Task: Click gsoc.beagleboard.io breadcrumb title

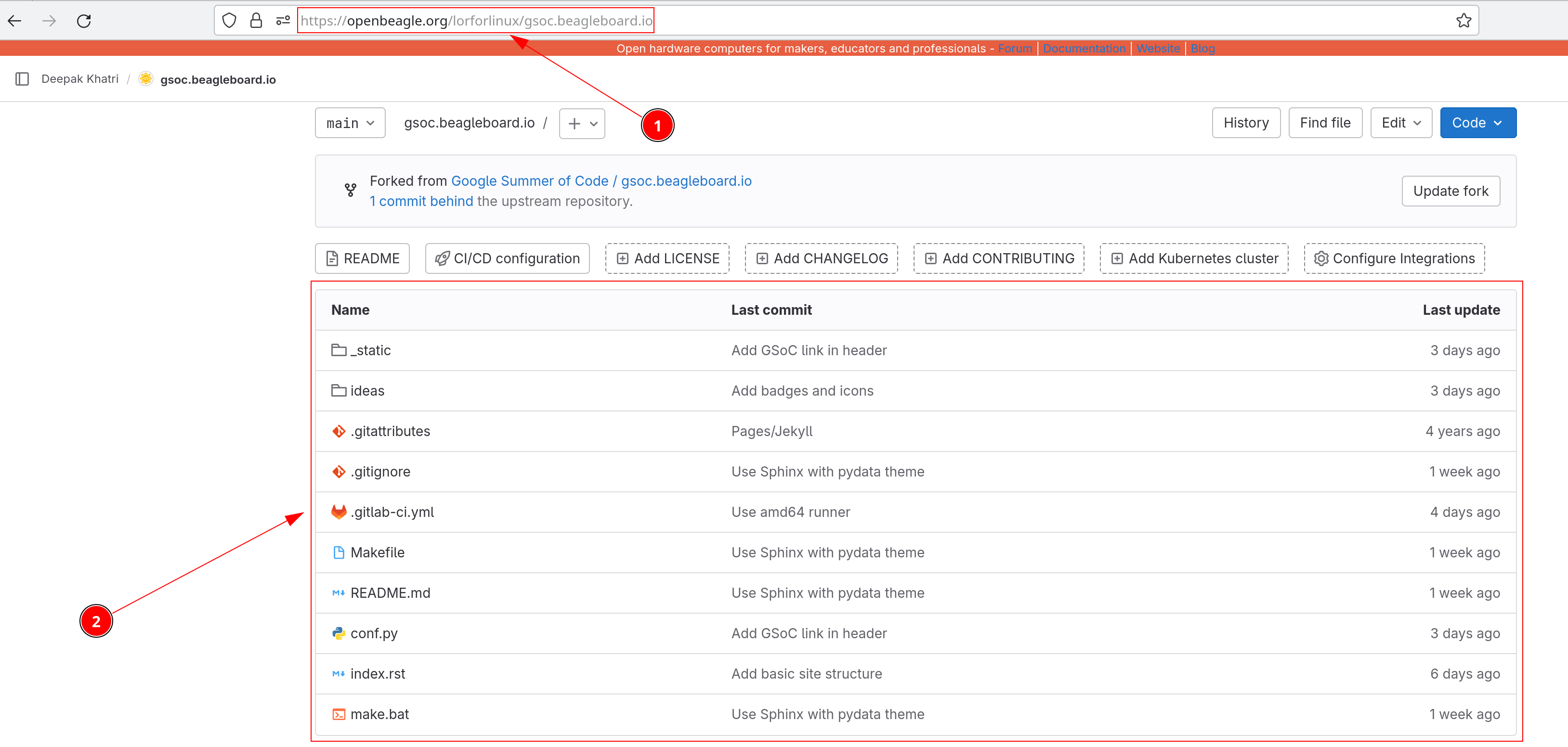Action: [x=218, y=80]
